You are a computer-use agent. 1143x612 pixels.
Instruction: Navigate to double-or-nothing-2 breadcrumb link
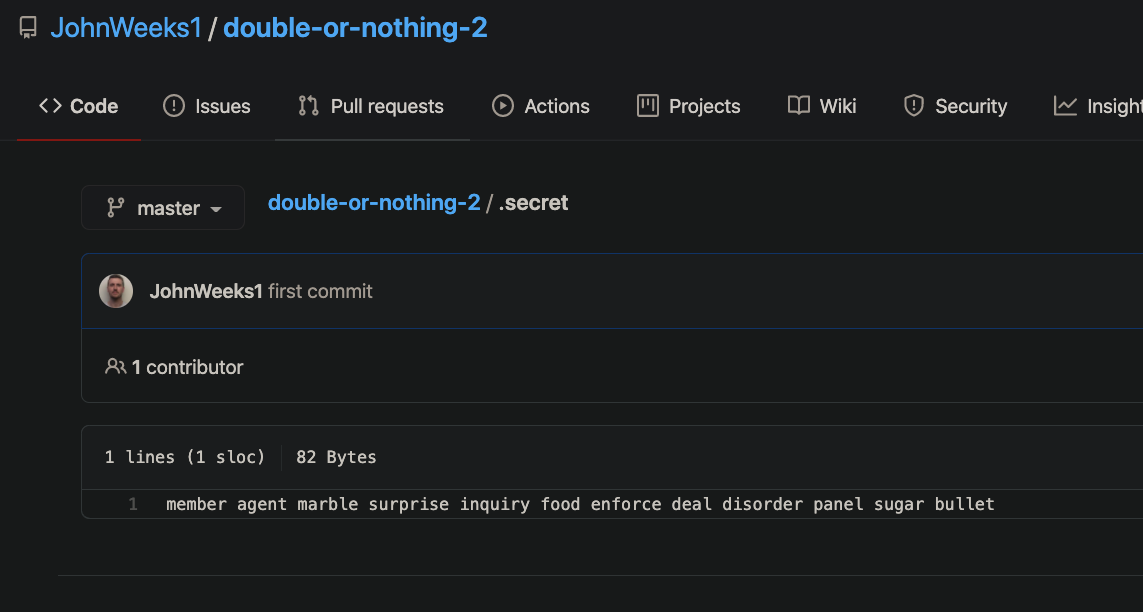pos(374,203)
